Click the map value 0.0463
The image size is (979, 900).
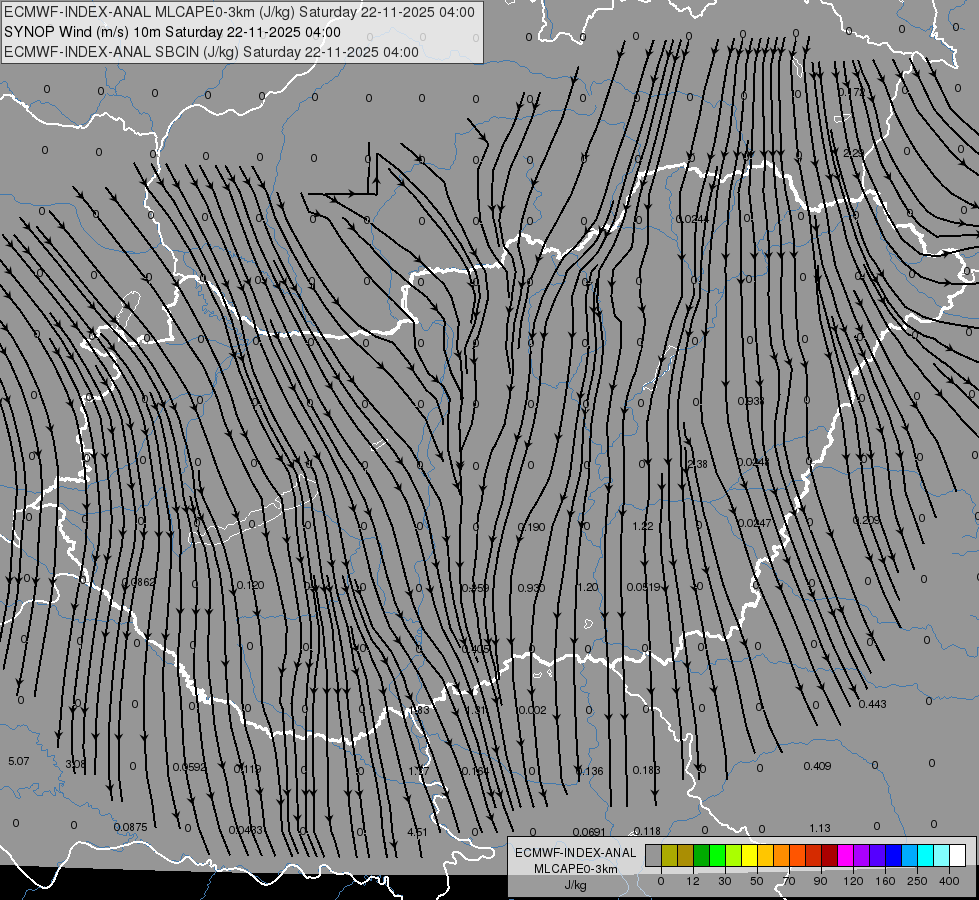point(245,830)
